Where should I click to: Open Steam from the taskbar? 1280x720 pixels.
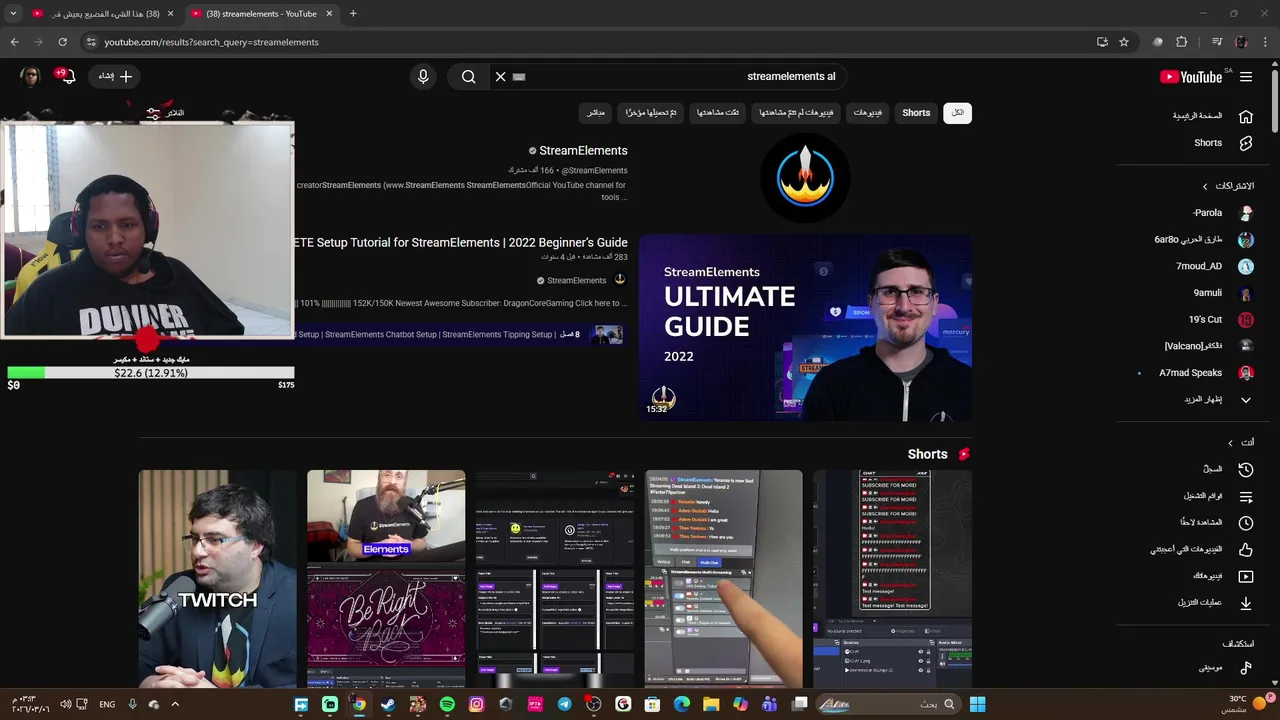pos(388,704)
